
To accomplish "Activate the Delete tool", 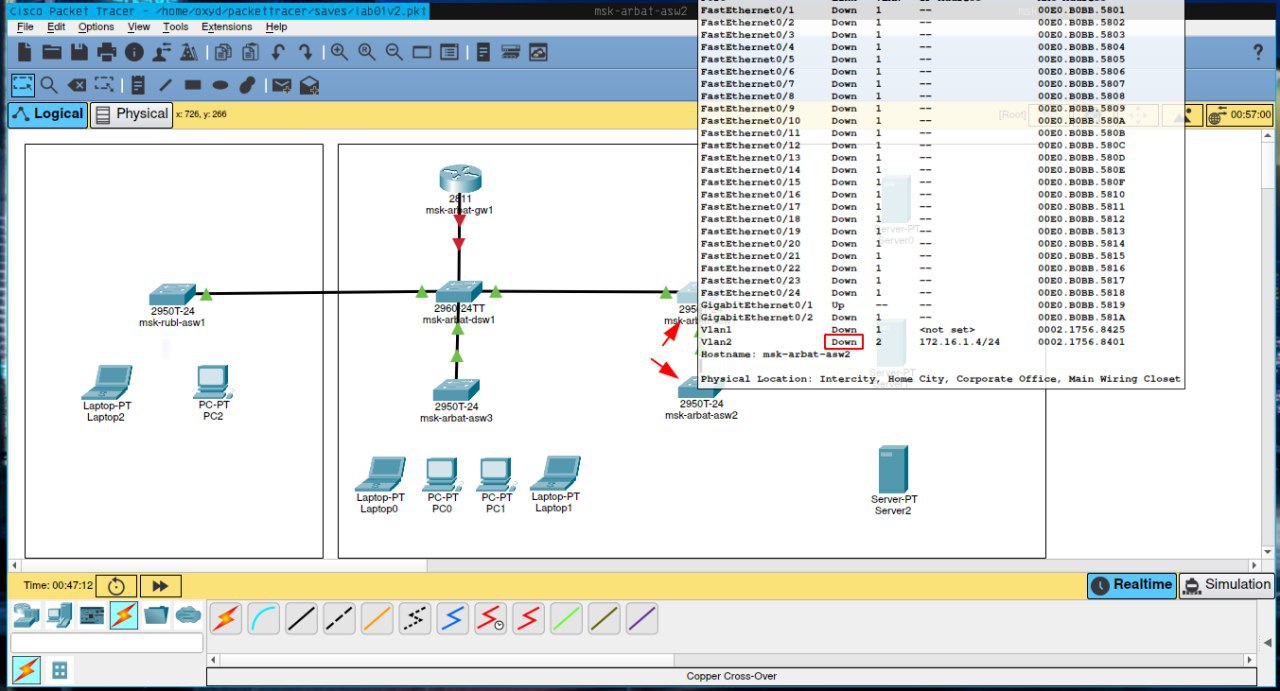I will pos(76,85).
